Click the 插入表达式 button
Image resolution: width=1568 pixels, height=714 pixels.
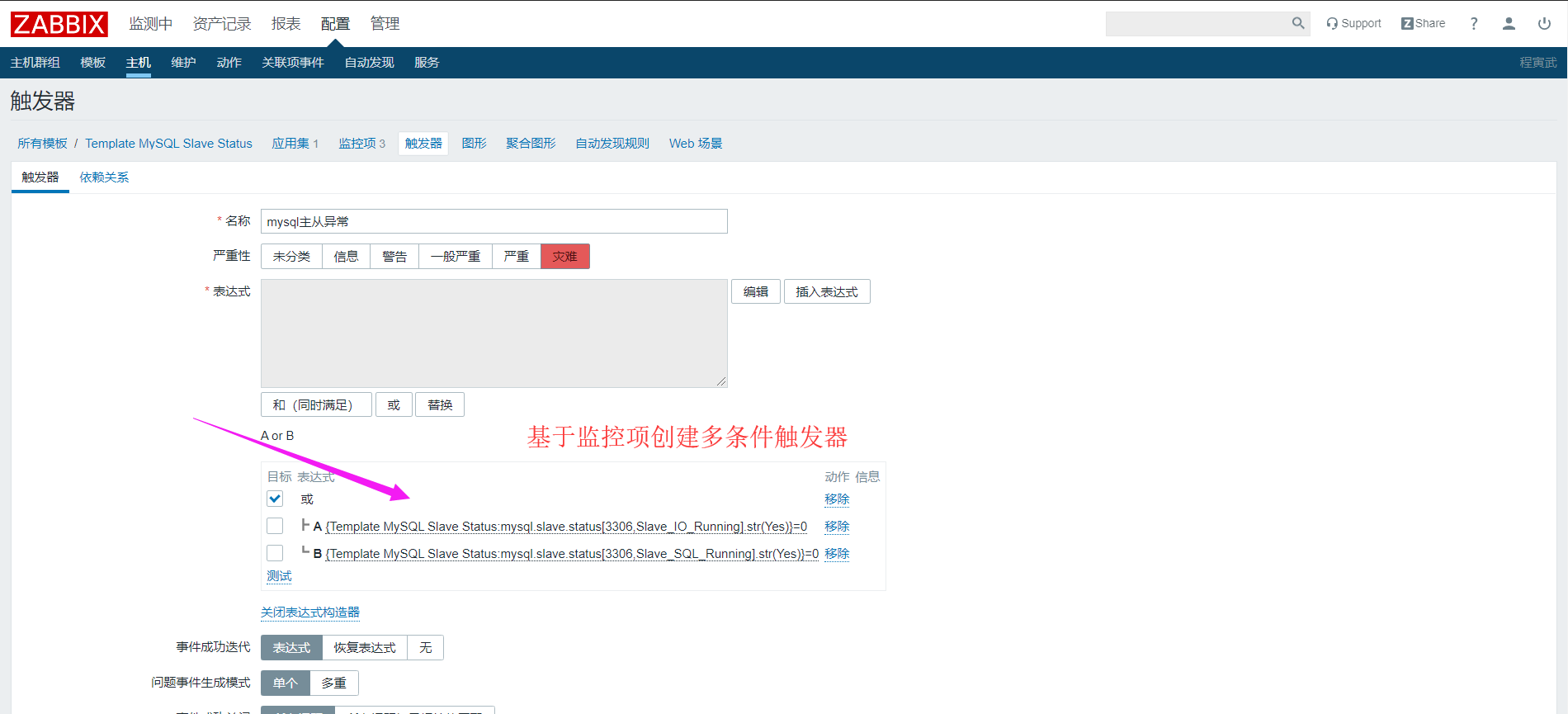[x=827, y=292]
